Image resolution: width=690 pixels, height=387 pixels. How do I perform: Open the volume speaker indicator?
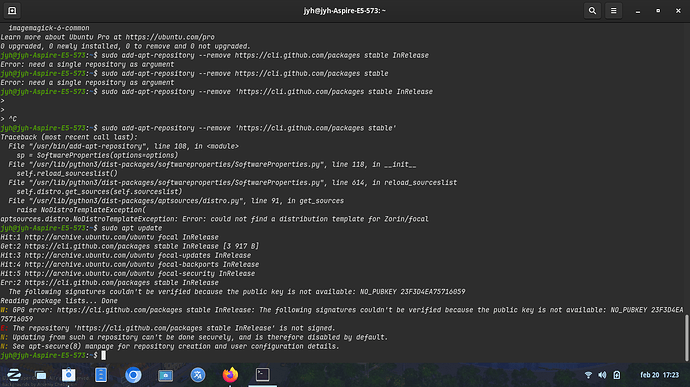pyautogui.click(x=602, y=375)
